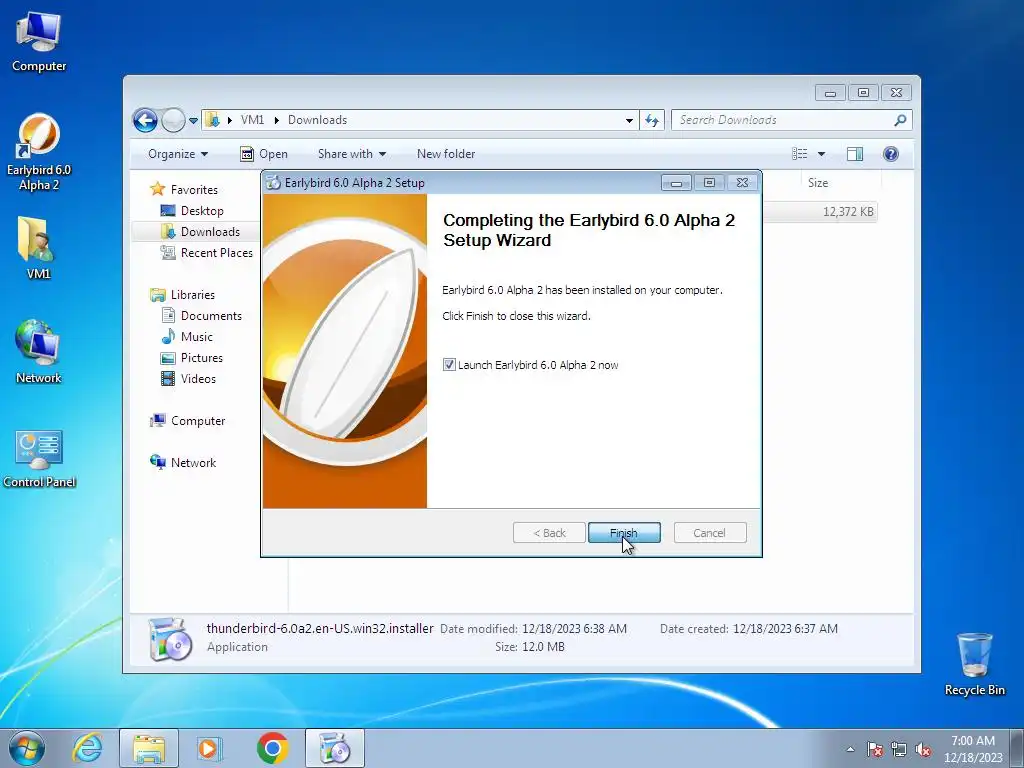Click the Size column header
Screen dimensions: 1024x768
(819, 183)
